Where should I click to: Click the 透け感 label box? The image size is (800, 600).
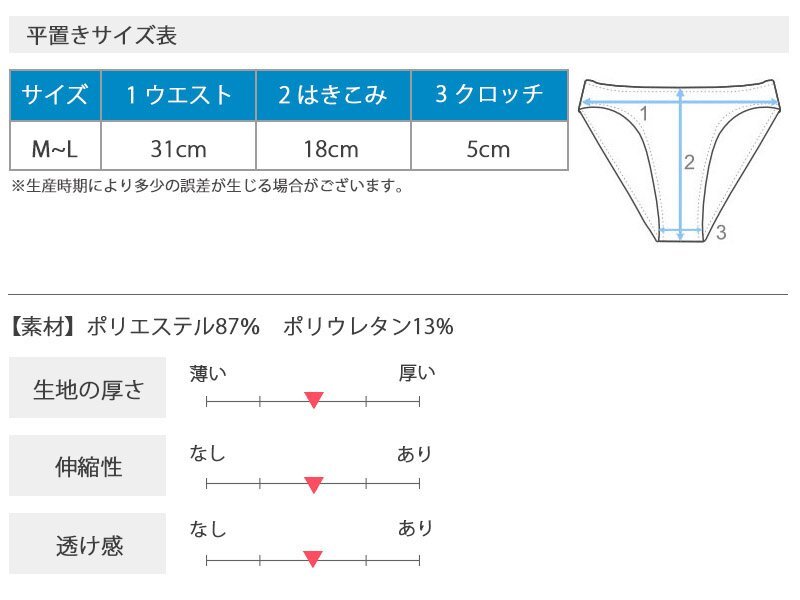click(88, 545)
